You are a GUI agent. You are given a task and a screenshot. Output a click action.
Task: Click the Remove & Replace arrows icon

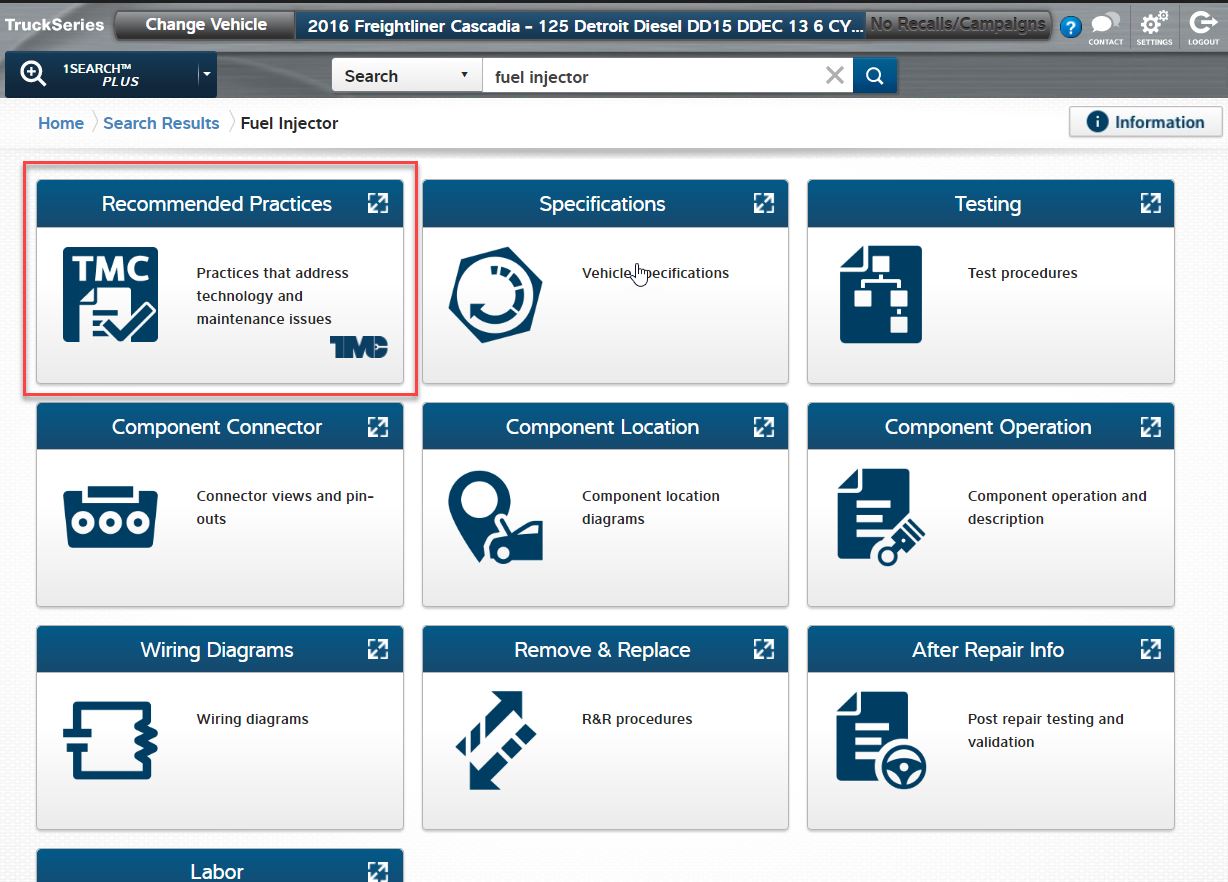click(x=496, y=740)
